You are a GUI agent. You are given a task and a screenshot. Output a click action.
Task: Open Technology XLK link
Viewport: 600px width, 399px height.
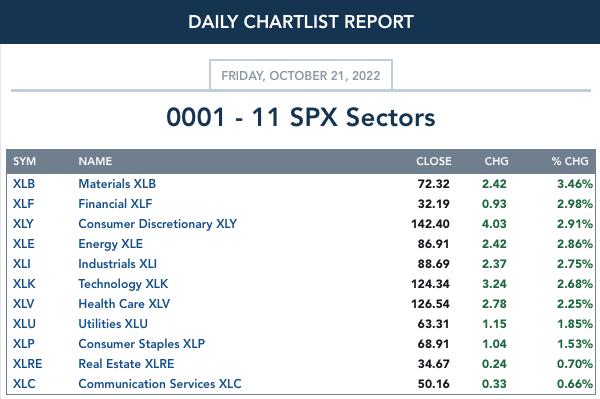point(123,284)
